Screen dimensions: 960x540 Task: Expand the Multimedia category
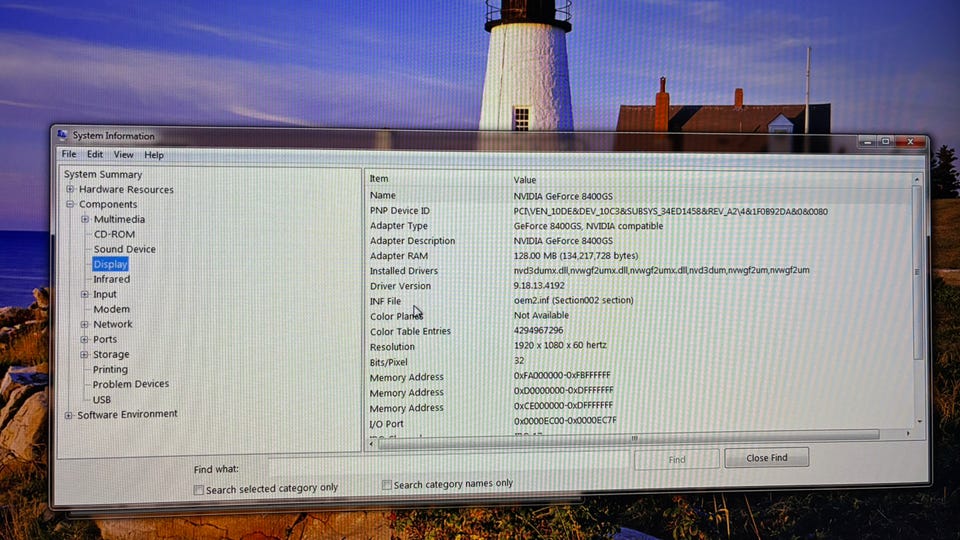(x=85, y=220)
